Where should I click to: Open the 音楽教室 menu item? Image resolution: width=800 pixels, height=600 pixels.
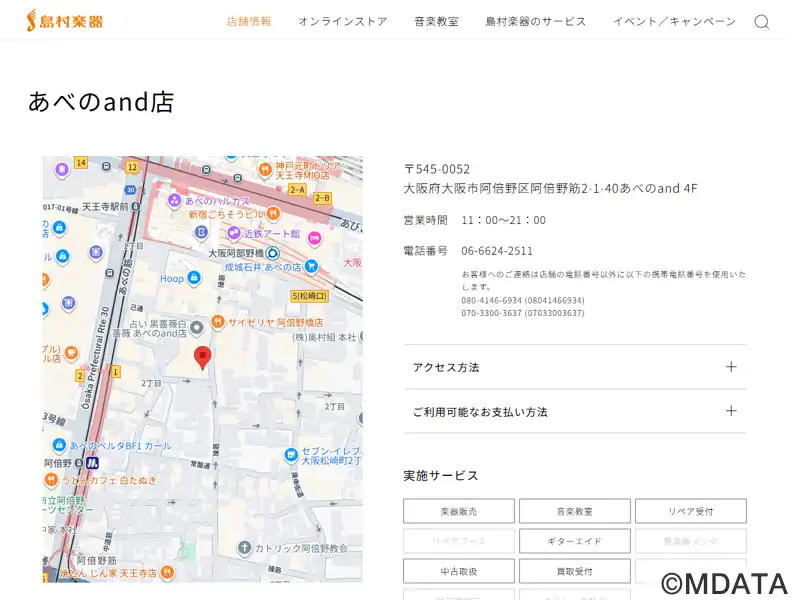pos(436,21)
